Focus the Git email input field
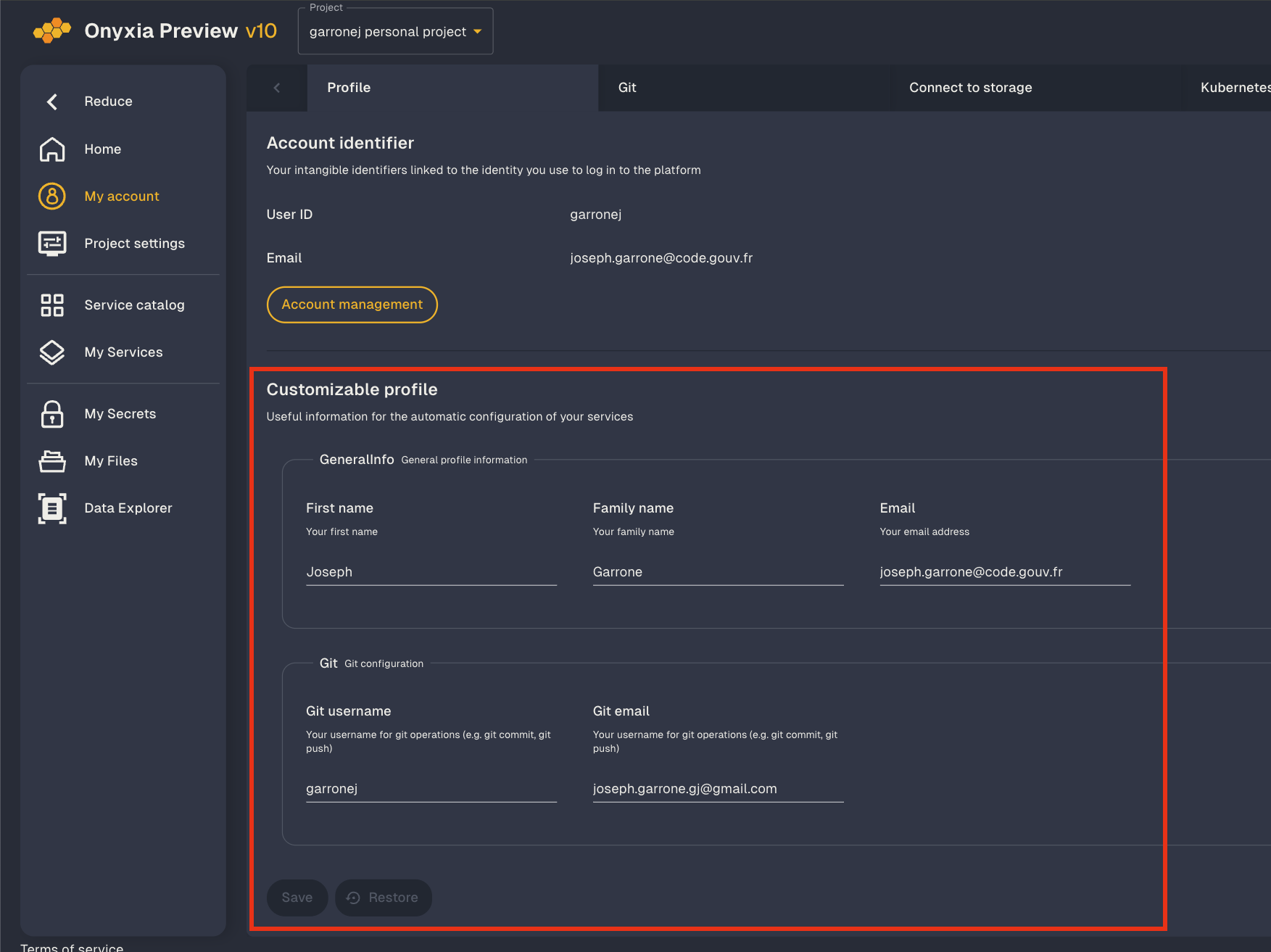The height and width of the screenshot is (952, 1271). click(717, 789)
